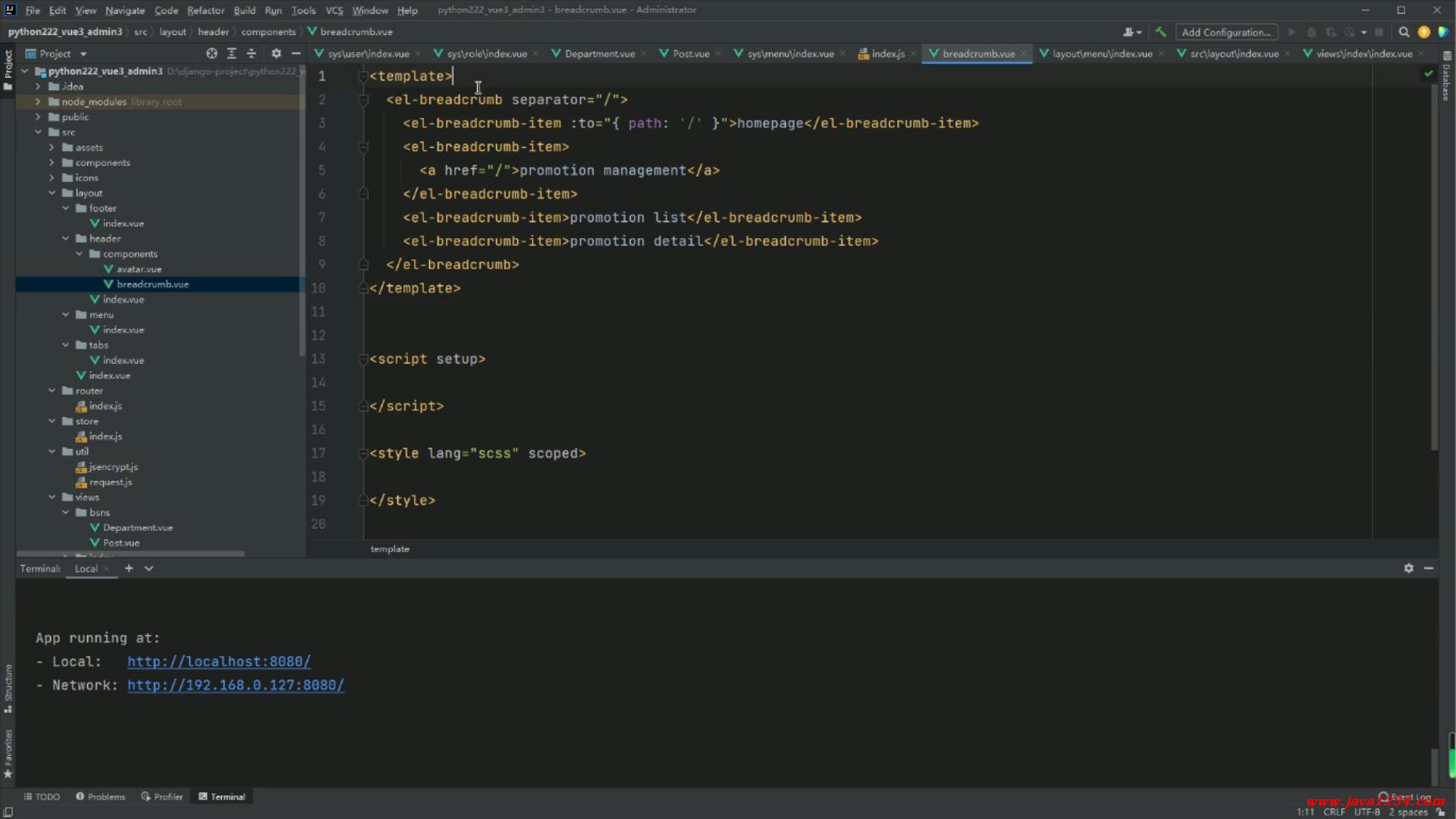This screenshot has height=819, width=1456.
Task: Click the CRLF line separator status
Action: tap(1334, 811)
